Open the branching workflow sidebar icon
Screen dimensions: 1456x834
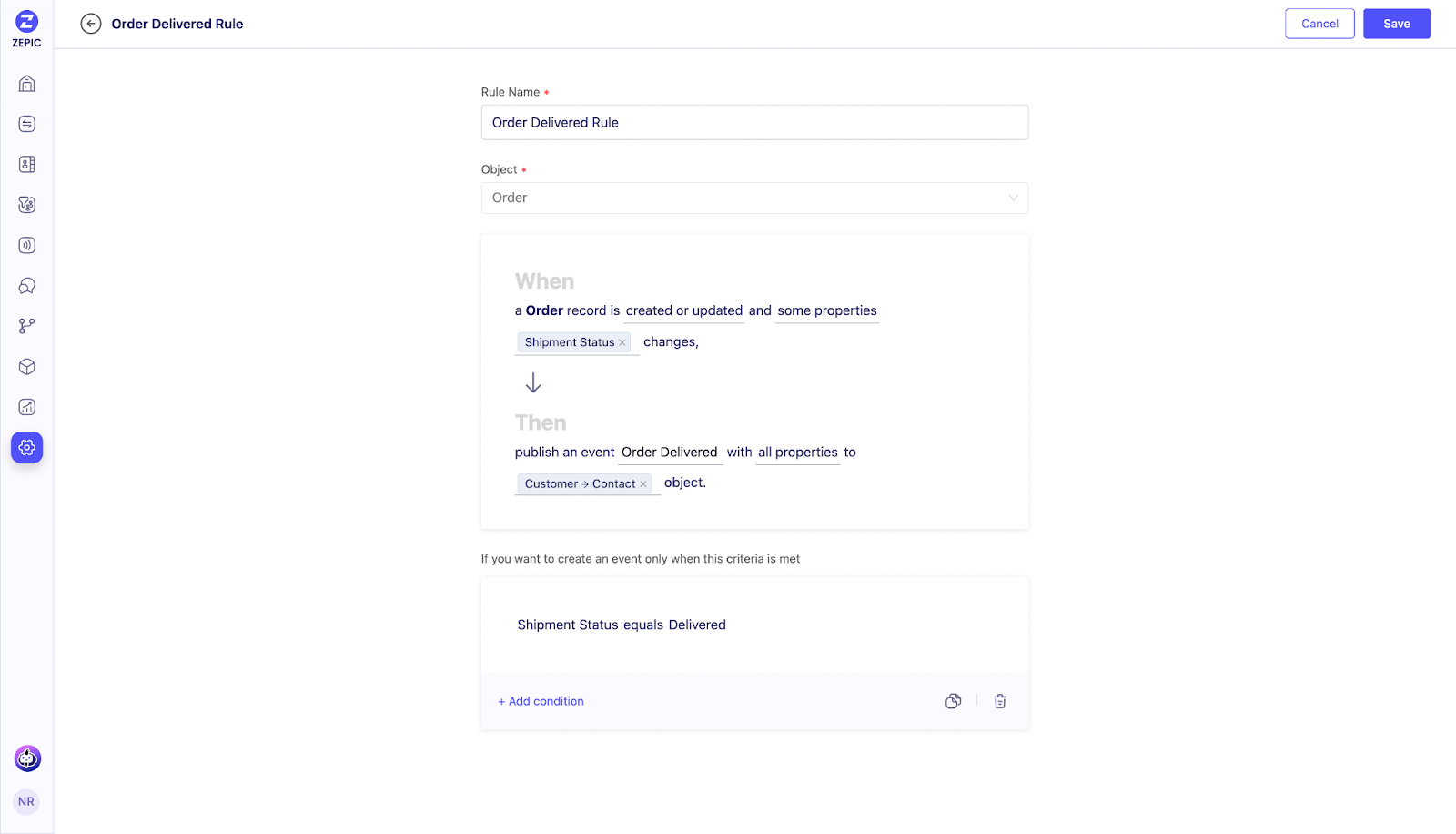pos(27,326)
